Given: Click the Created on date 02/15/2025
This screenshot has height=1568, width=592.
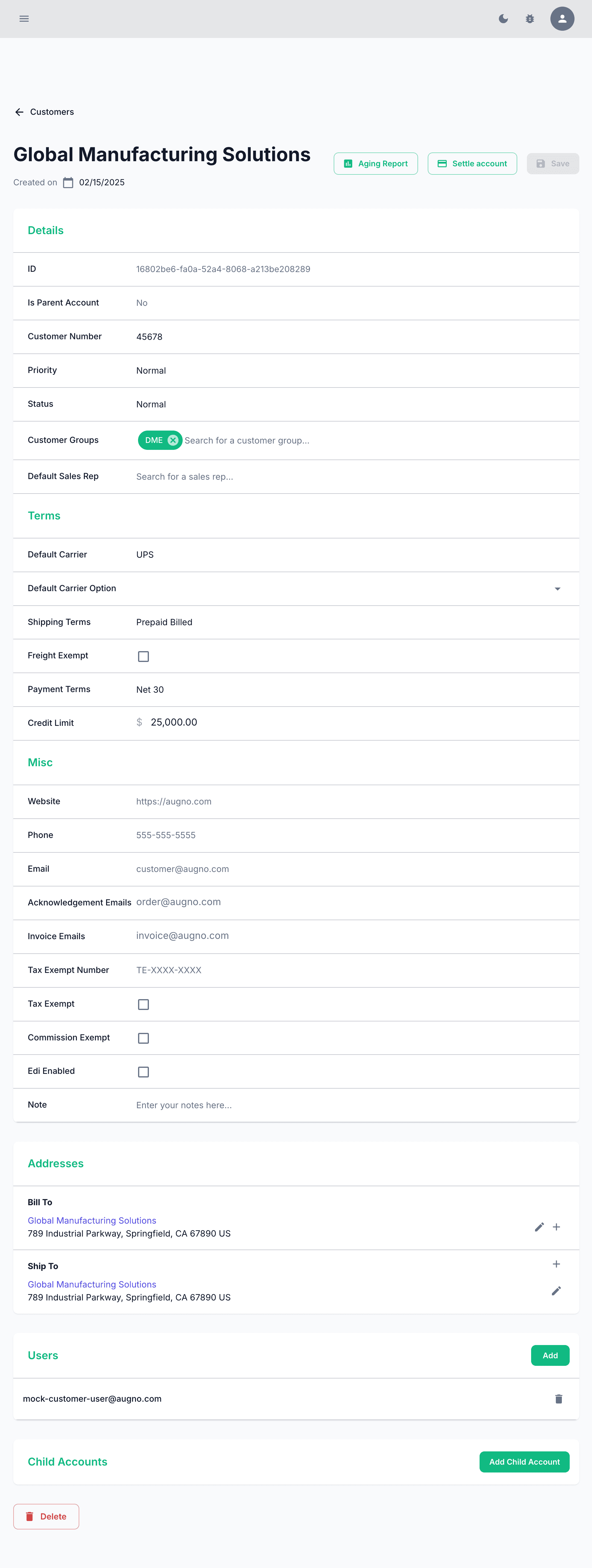Looking at the screenshot, I should (x=102, y=183).
